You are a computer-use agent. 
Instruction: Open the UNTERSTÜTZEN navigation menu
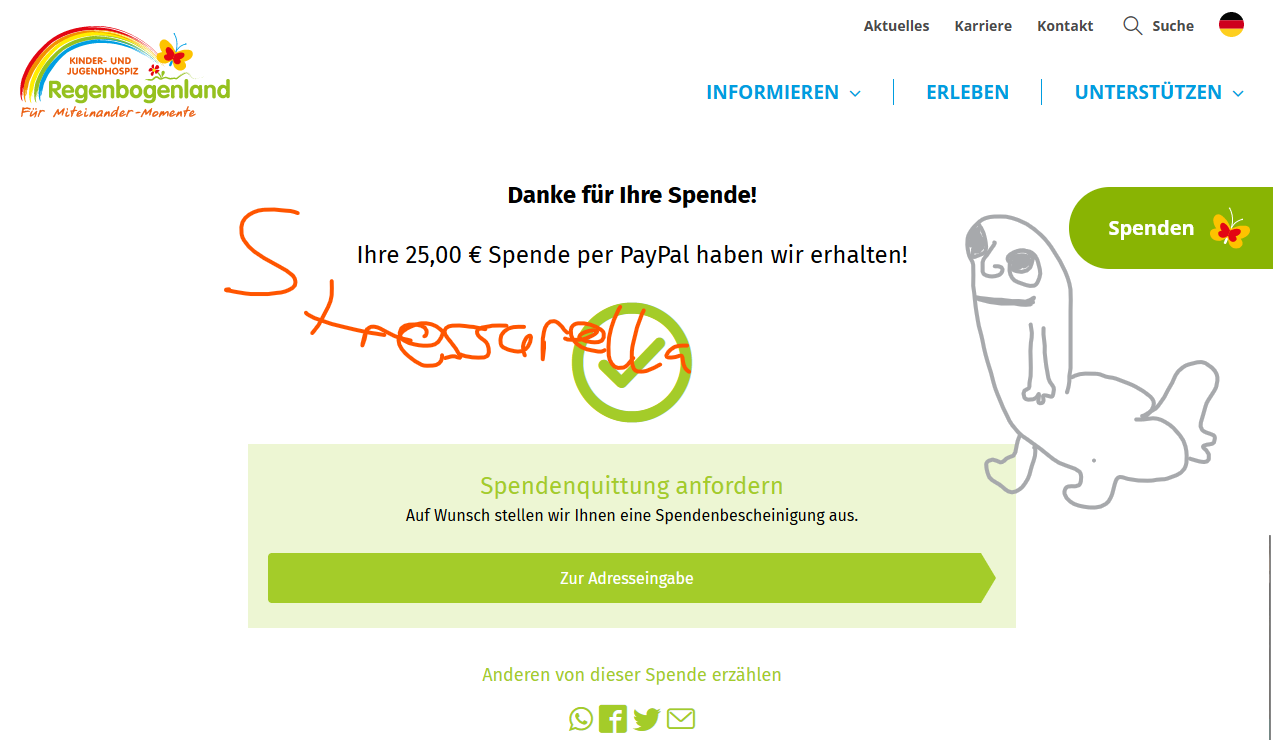[x=1148, y=92]
